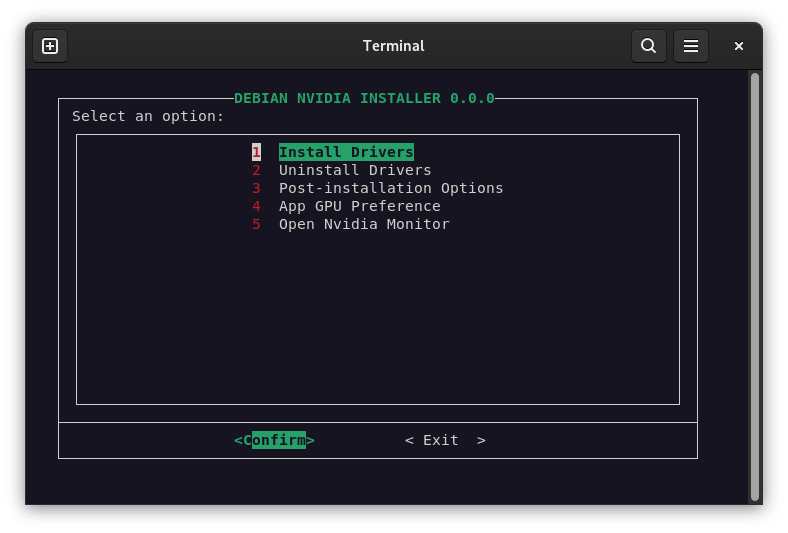
Task: Click the red number 5 hotkey
Action: (256, 224)
